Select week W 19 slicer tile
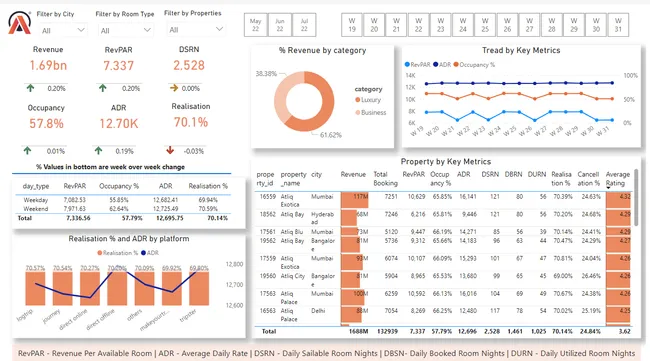 352,25
